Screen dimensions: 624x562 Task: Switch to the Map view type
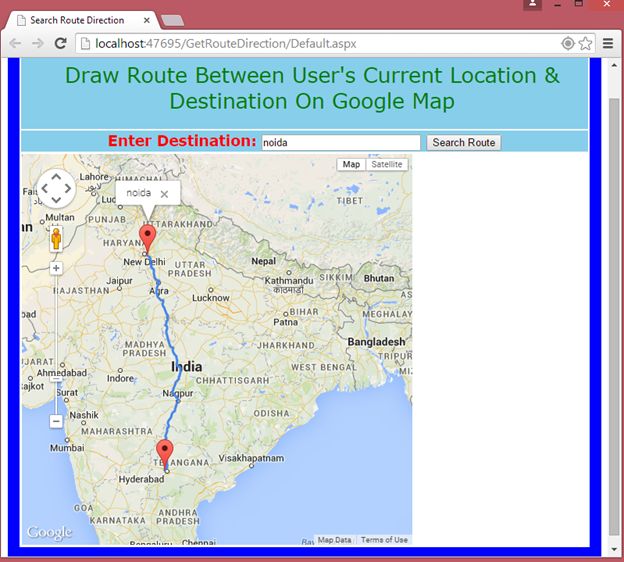coord(351,164)
